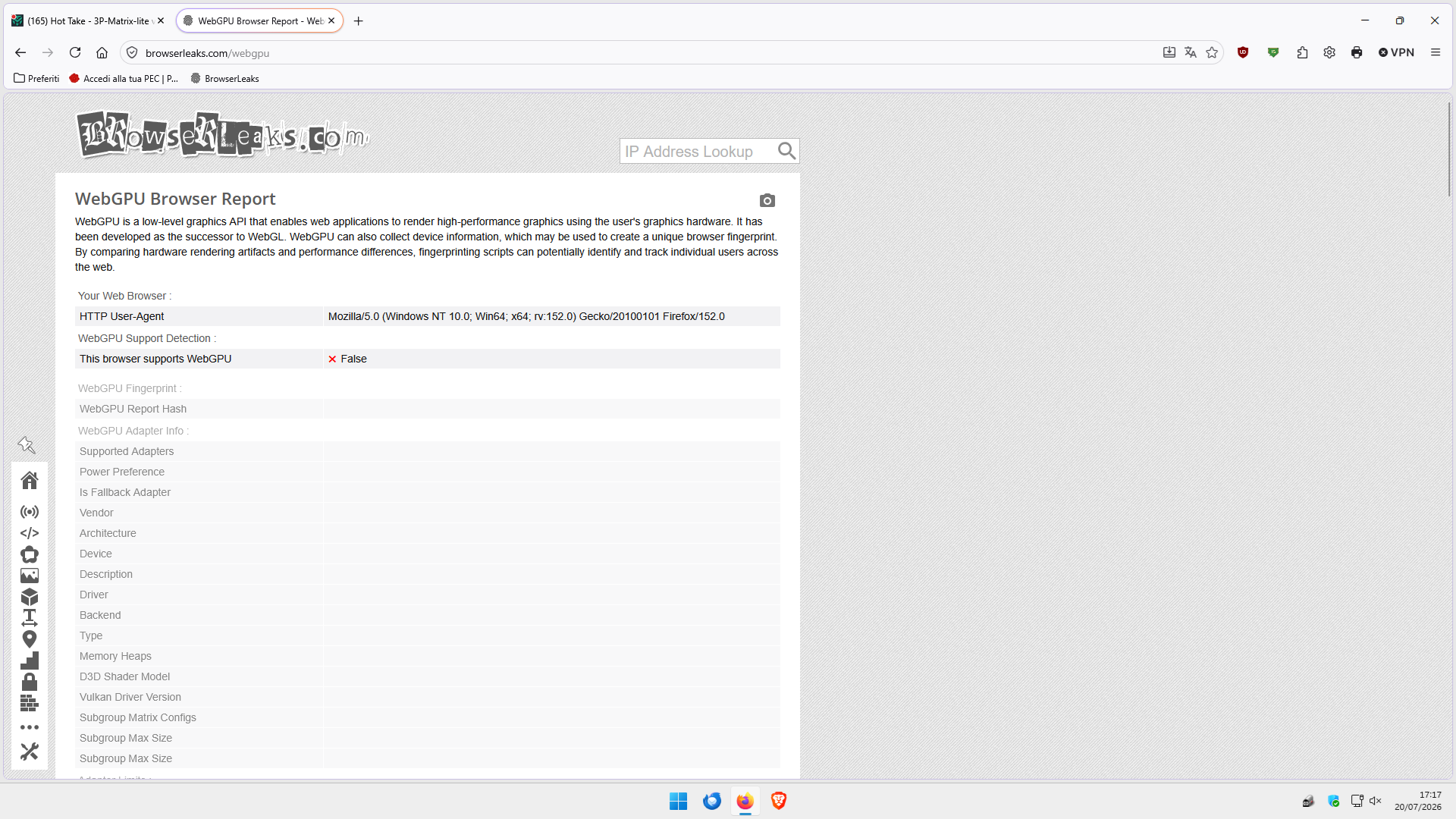This screenshot has width=1456, height=819.
Task: Open the taskbar clock and date
Action: (x=1418, y=801)
